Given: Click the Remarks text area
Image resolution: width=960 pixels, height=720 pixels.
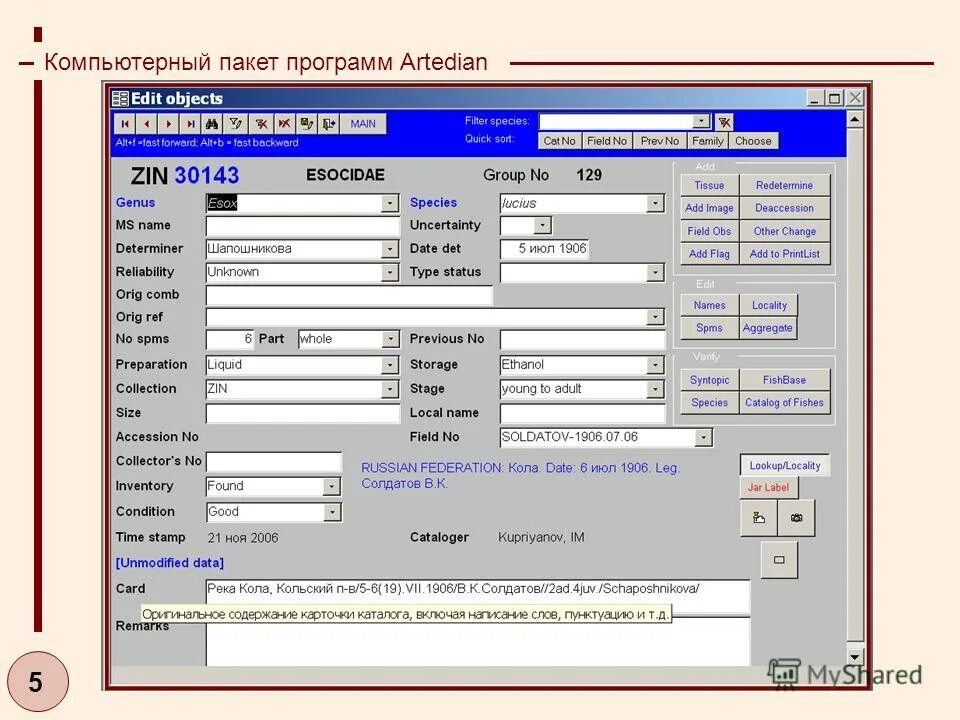Looking at the screenshot, I should pos(478,642).
